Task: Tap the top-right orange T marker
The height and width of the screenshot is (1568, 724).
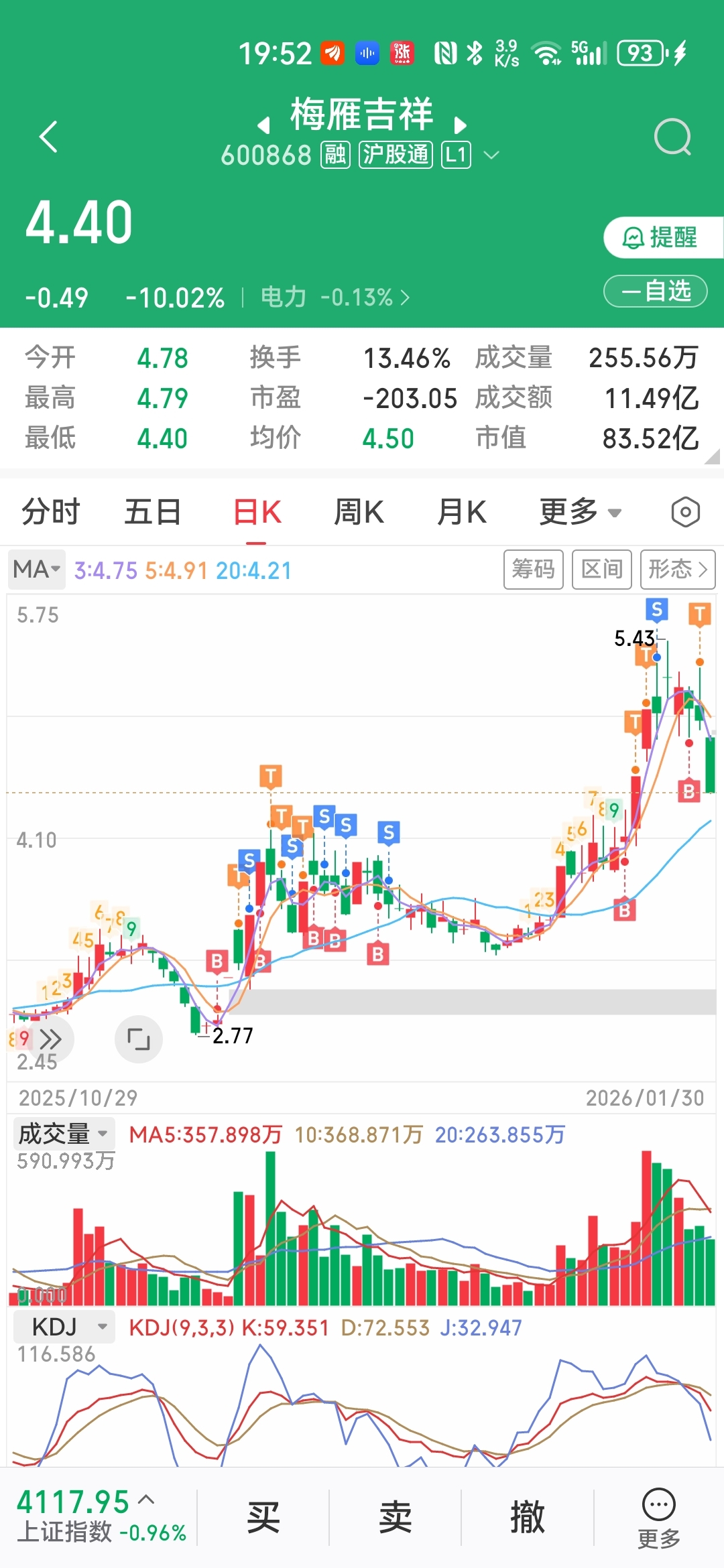Action: (x=700, y=614)
